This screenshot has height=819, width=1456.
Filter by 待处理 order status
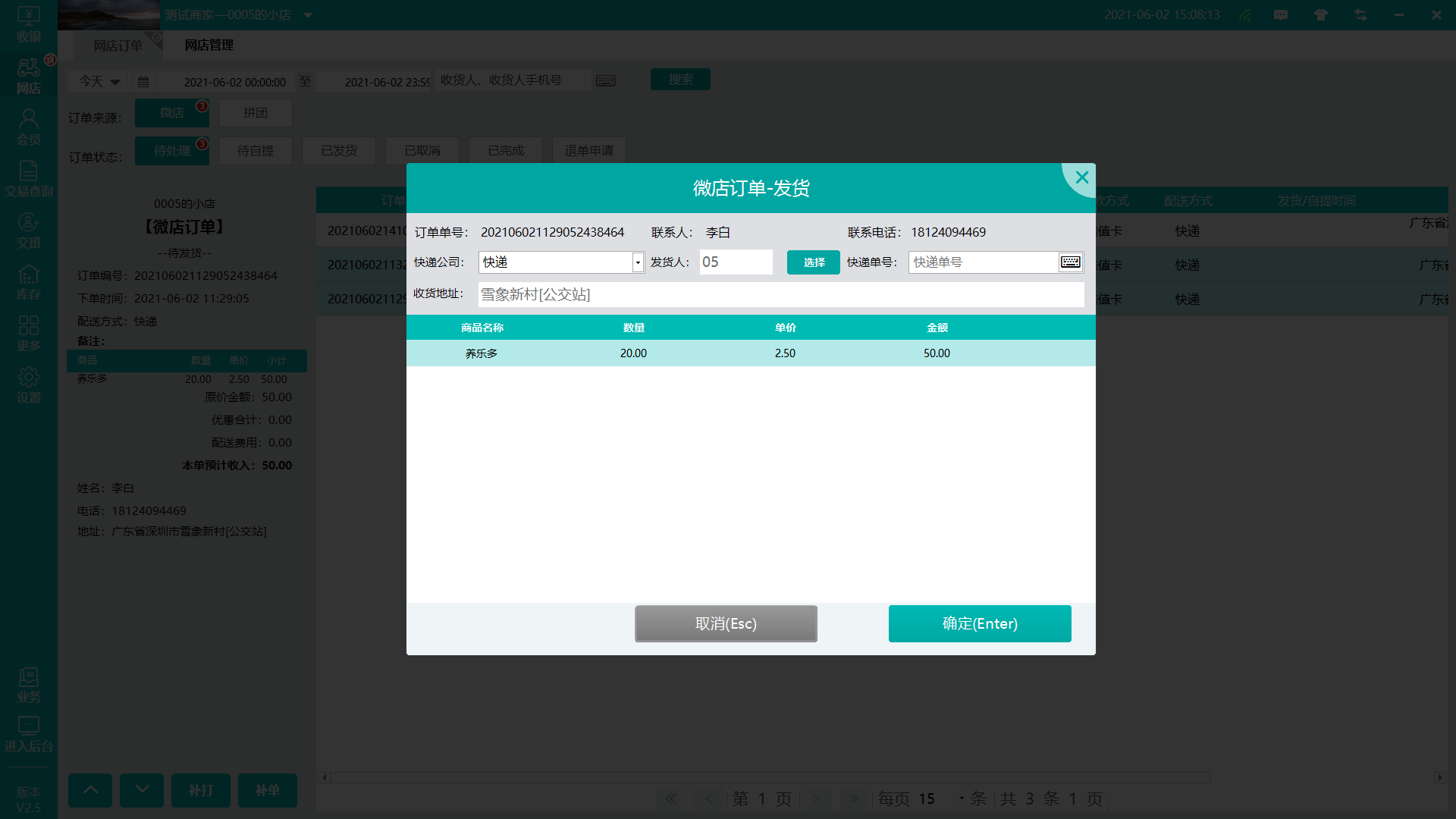tap(172, 151)
